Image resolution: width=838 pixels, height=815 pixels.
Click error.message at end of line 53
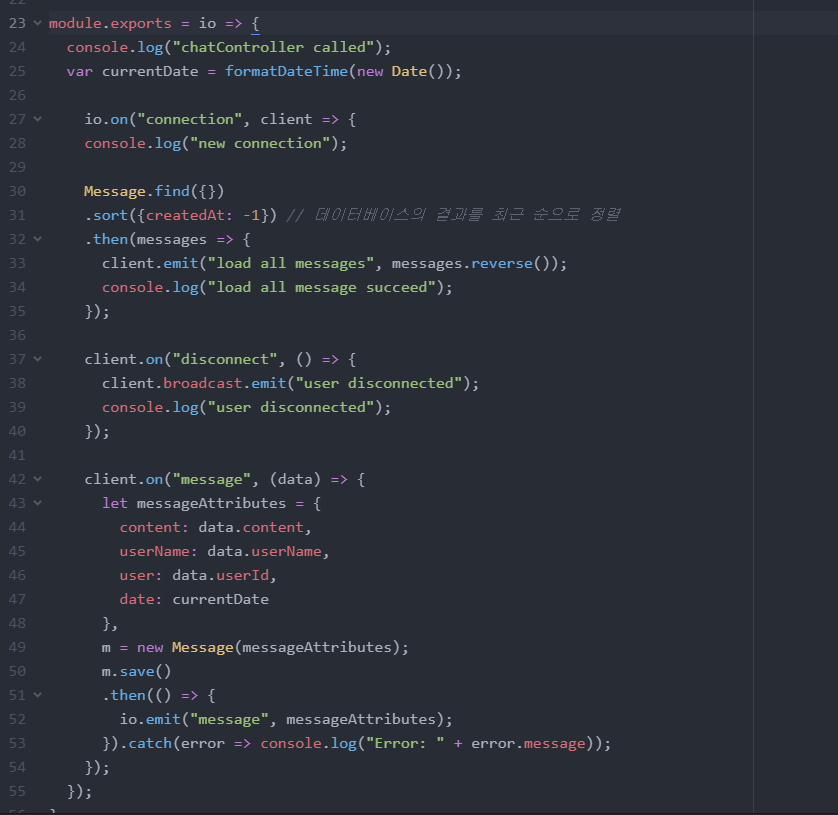(528, 743)
